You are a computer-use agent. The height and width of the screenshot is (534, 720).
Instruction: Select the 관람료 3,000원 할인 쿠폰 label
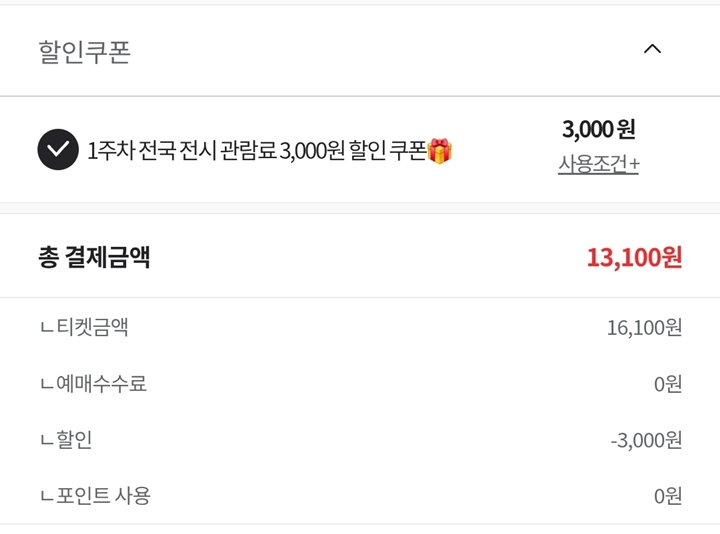(256, 151)
